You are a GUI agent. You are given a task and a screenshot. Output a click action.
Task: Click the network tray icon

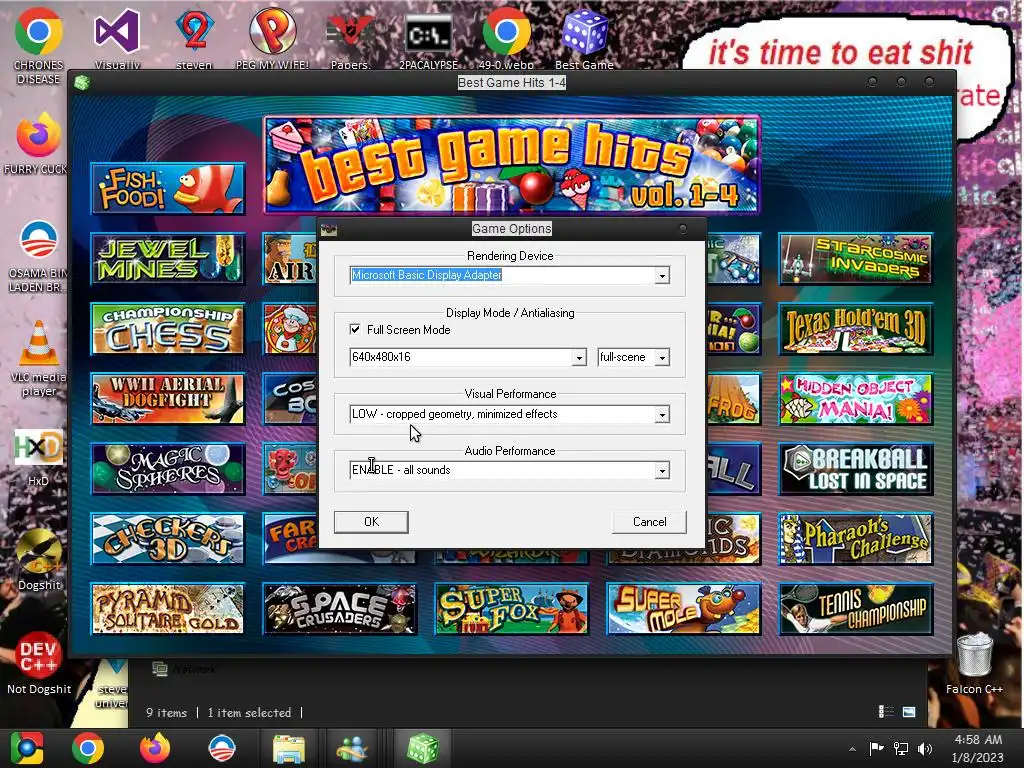901,748
